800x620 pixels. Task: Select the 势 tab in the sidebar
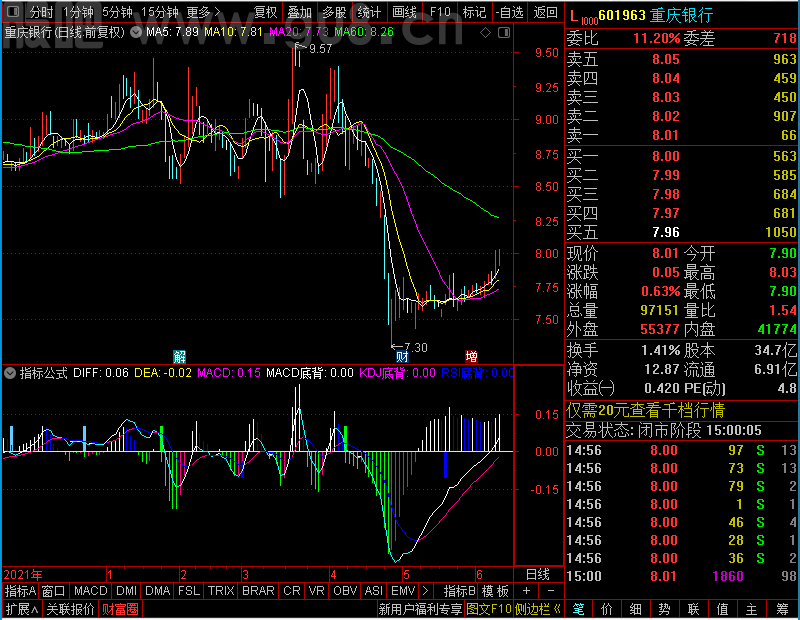click(x=664, y=609)
